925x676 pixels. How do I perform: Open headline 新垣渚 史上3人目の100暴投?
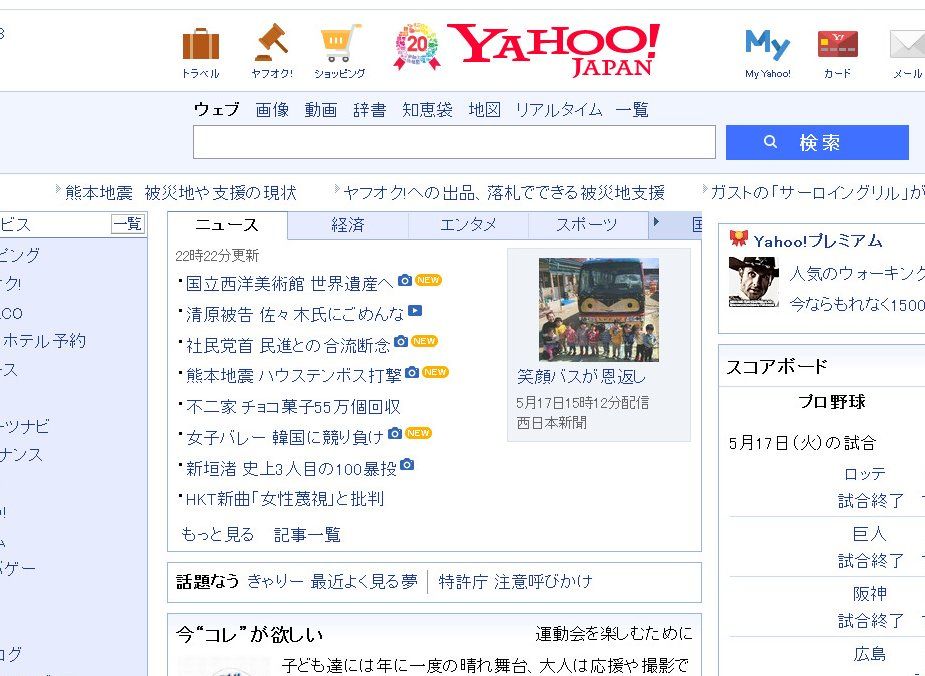pos(291,468)
